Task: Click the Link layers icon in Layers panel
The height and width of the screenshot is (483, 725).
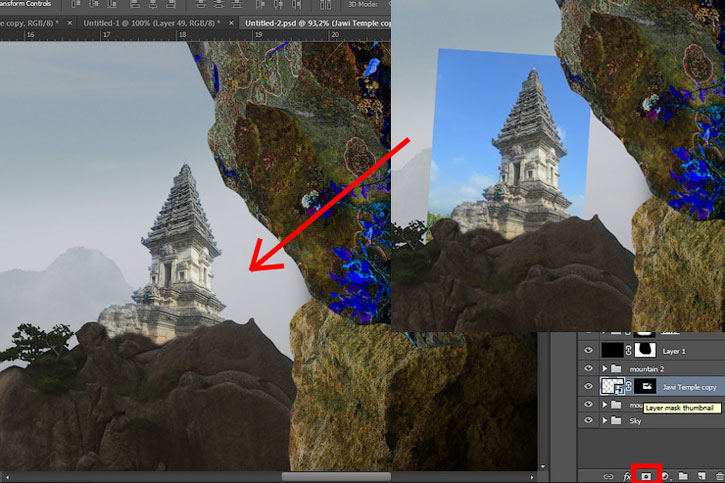Action: point(608,476)
